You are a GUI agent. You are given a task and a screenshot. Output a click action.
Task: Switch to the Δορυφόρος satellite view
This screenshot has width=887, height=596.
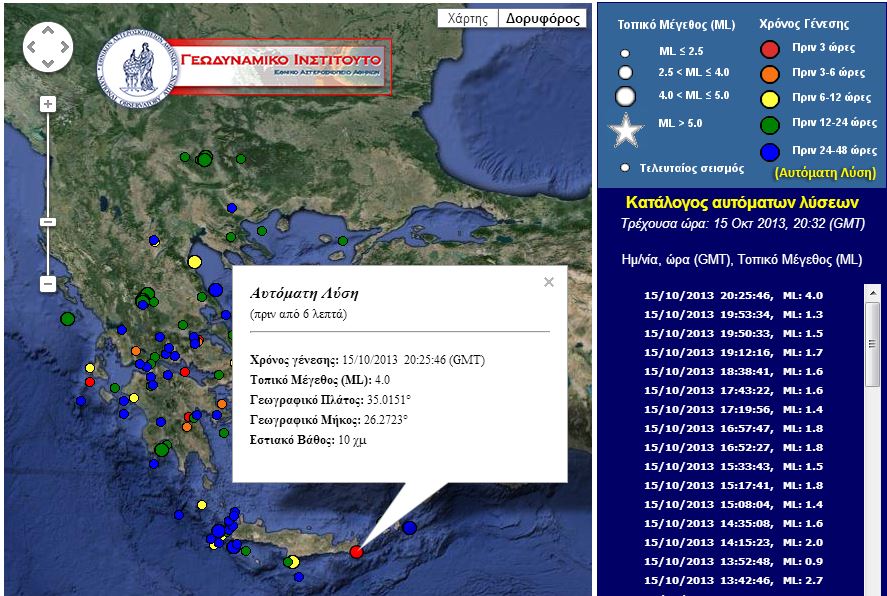[x=542, y=19]
